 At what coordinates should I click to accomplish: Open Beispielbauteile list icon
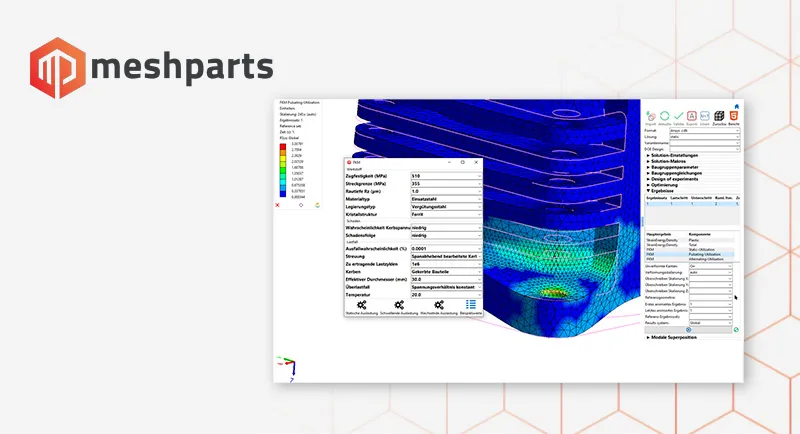[x=471, y=306]
